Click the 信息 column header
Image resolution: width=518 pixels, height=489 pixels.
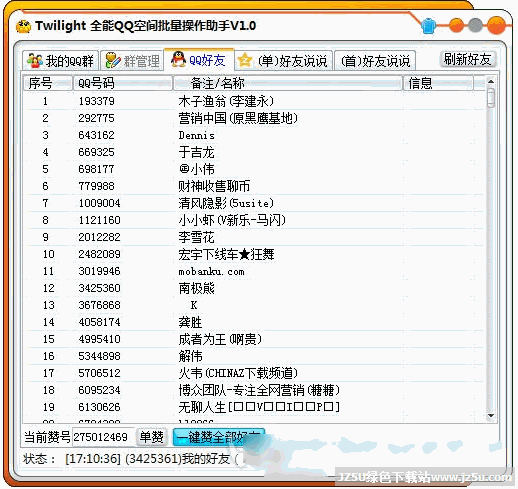pyautogui.click(x=438, y=83)
